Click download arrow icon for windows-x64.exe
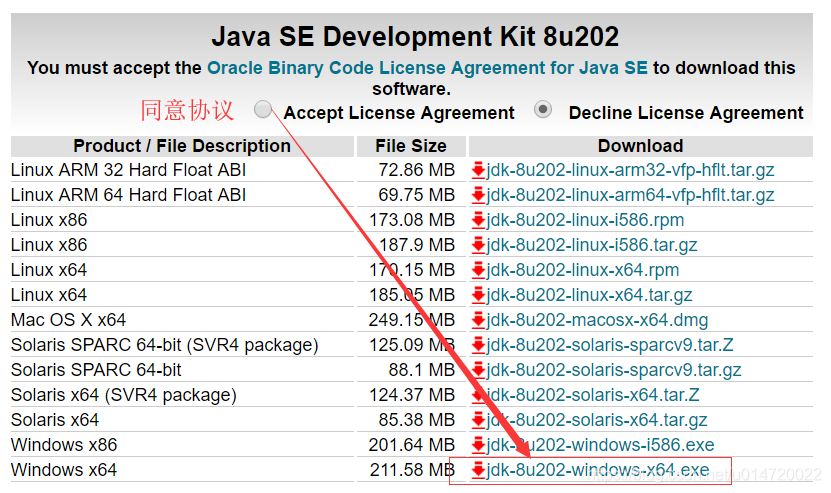This screenshot has width=831, height=493. (479, 470)
